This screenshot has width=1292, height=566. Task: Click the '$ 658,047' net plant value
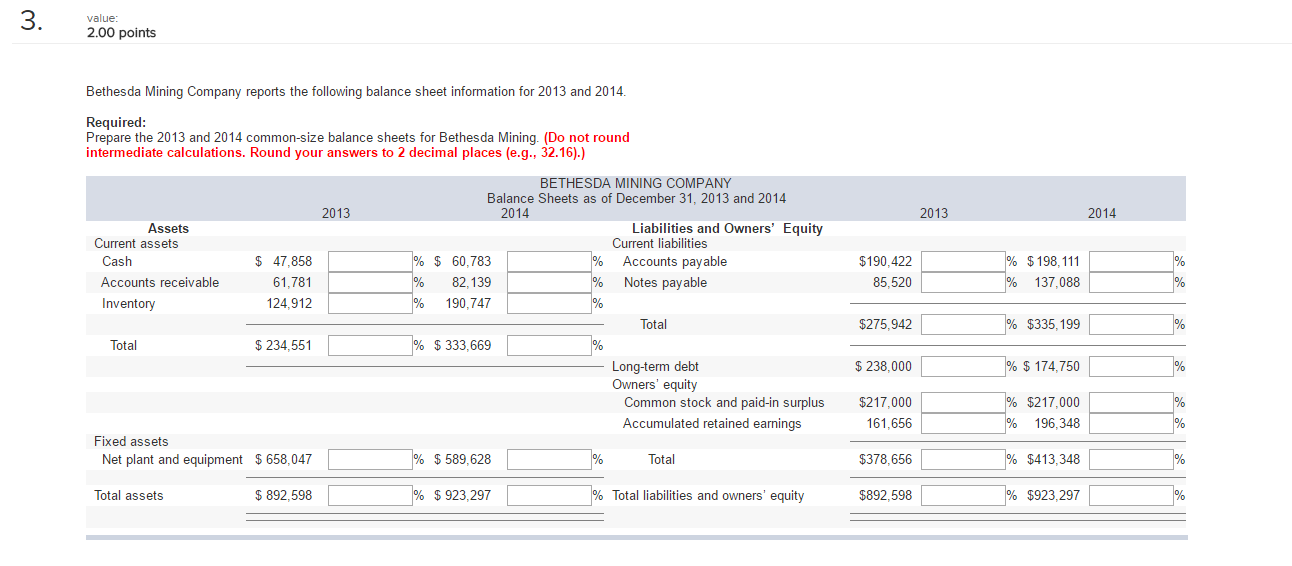(x=284, y=460)
